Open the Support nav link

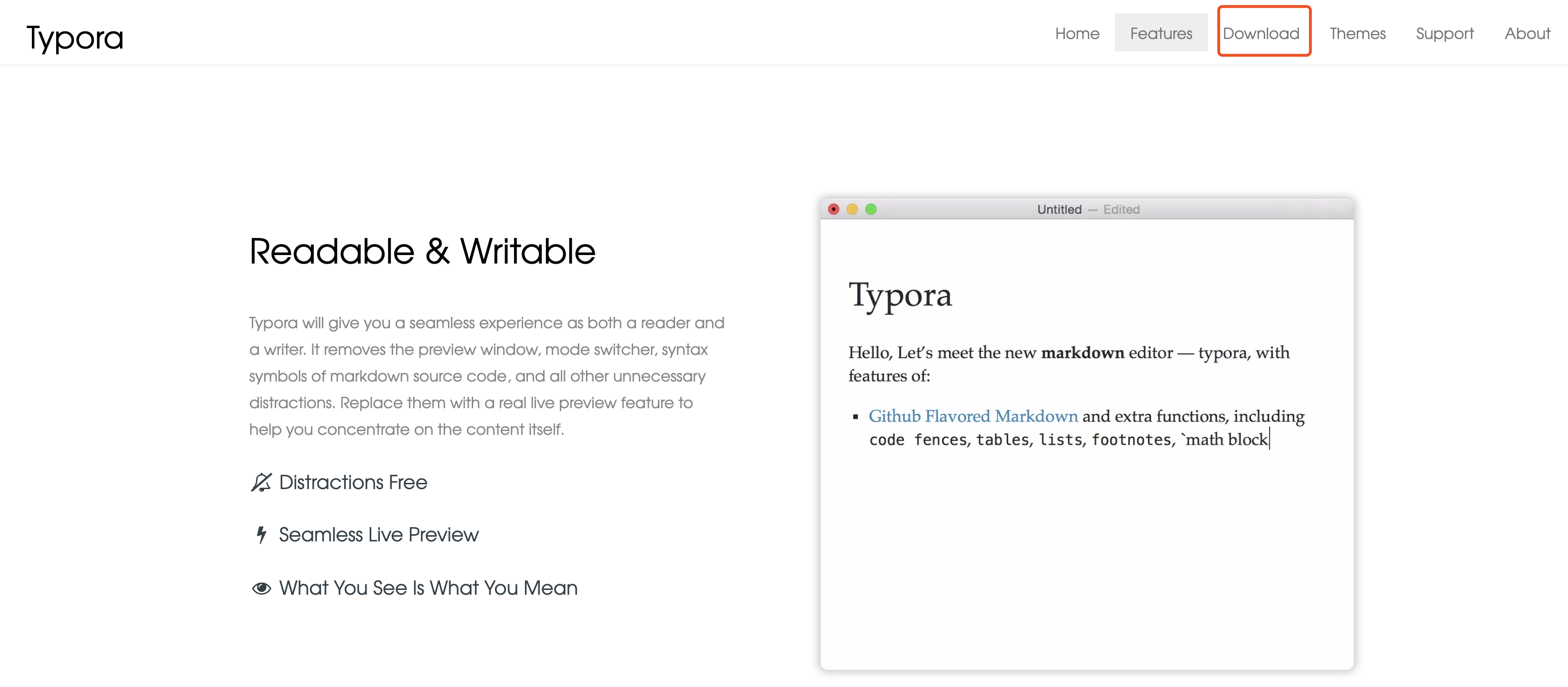[1444, 33]
